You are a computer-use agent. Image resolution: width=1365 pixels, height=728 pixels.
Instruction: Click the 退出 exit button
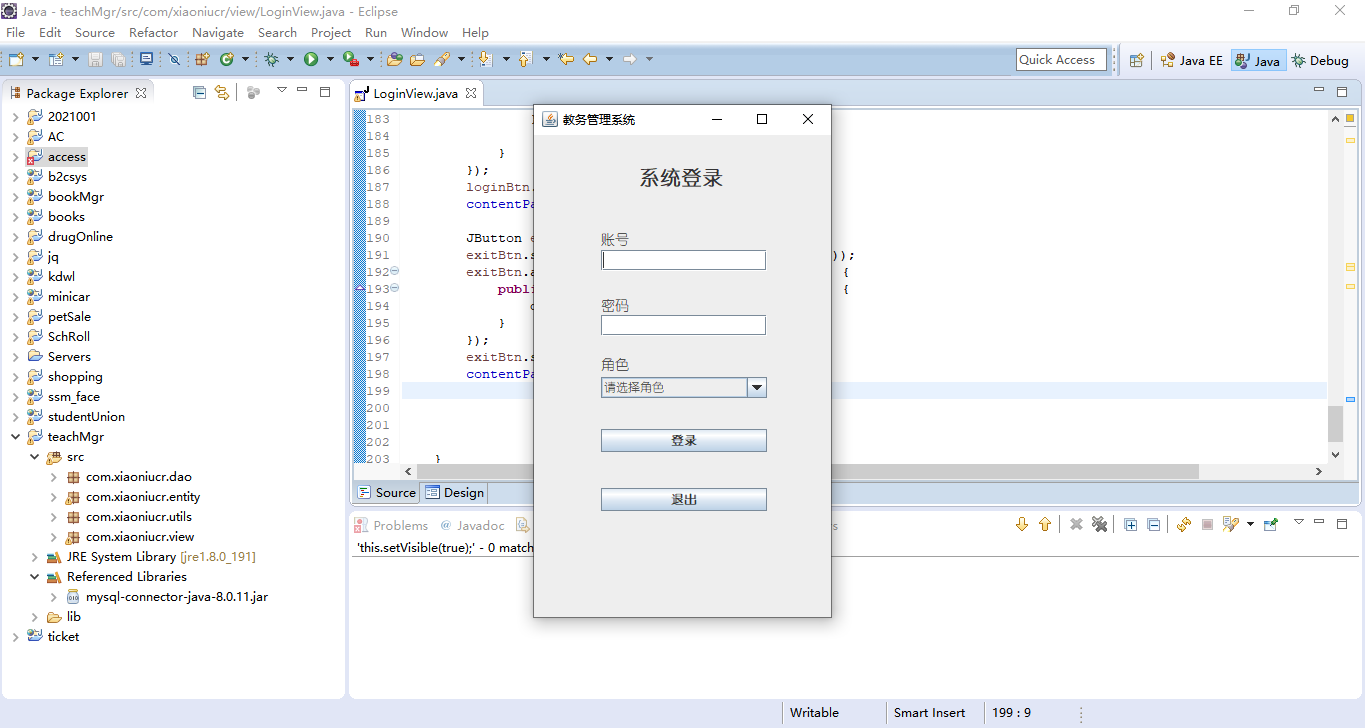pos(683,500)
